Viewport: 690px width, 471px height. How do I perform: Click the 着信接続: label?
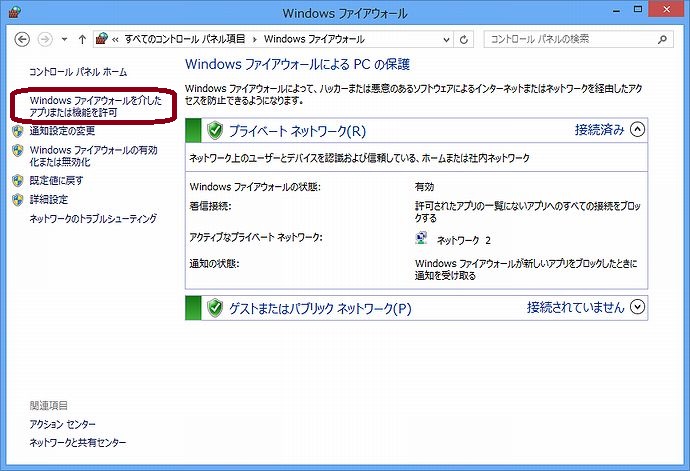coord(210,206)
